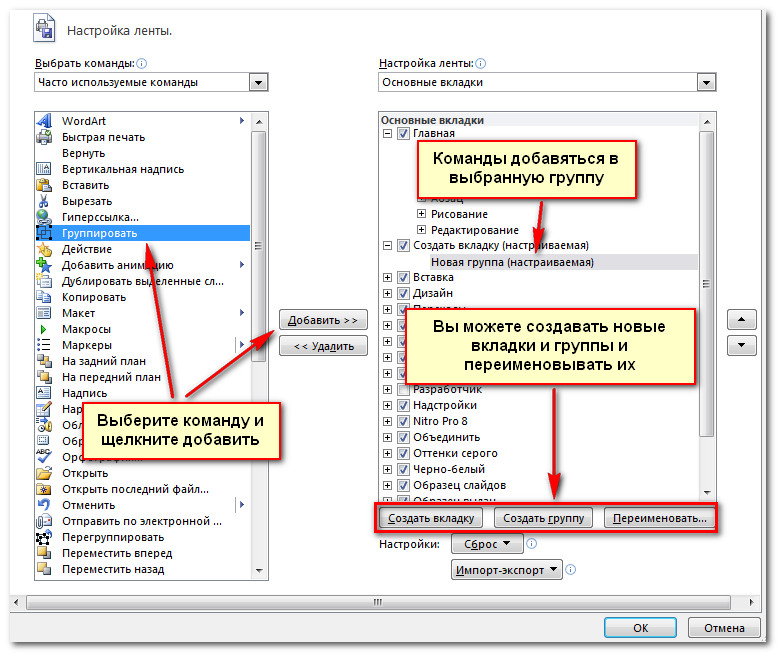The image size is (777, 653).
Task: Expand the Рисование group node
Action: tap(421, 214)
